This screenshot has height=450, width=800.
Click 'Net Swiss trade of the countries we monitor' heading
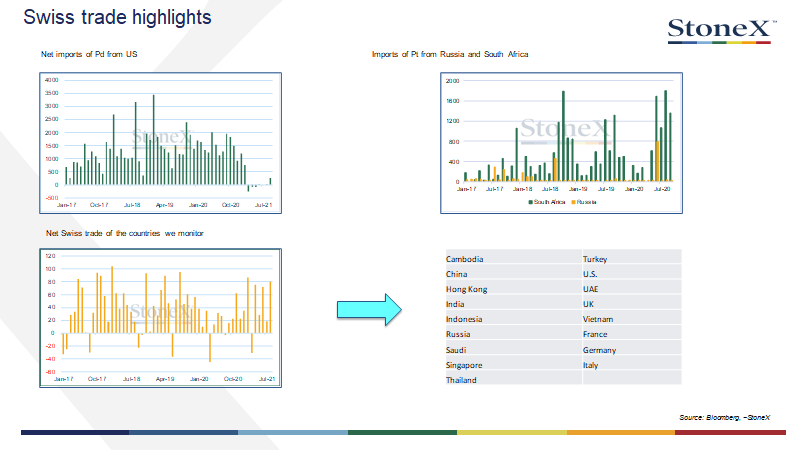pyautogui.click(x=124, y=233)
